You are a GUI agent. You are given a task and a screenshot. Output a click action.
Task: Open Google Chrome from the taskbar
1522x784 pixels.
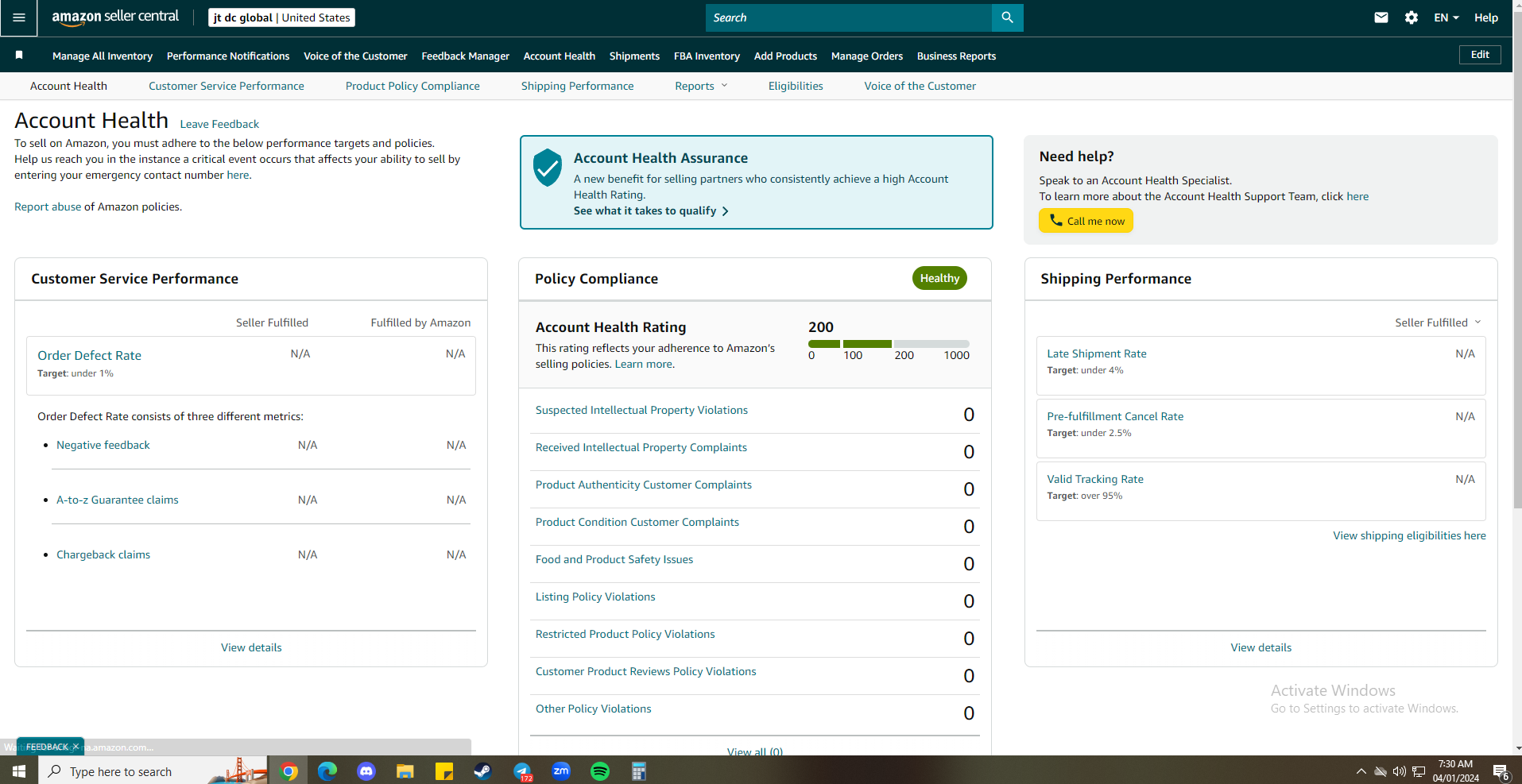click(x=289, y=771)
